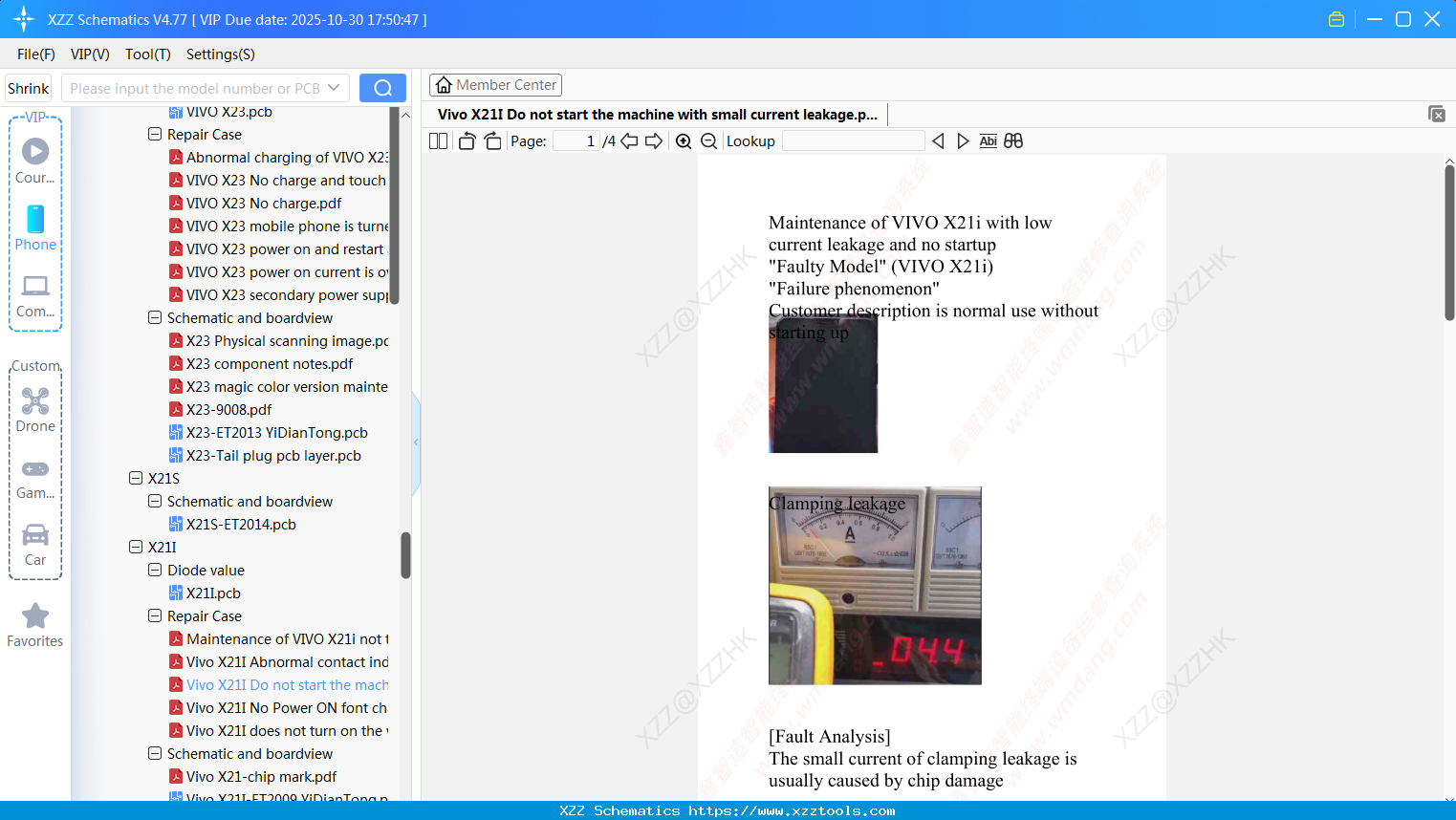This screenshot has height=820, width=1456.
Task: Click the Member Center button
Action: point(495,85)
